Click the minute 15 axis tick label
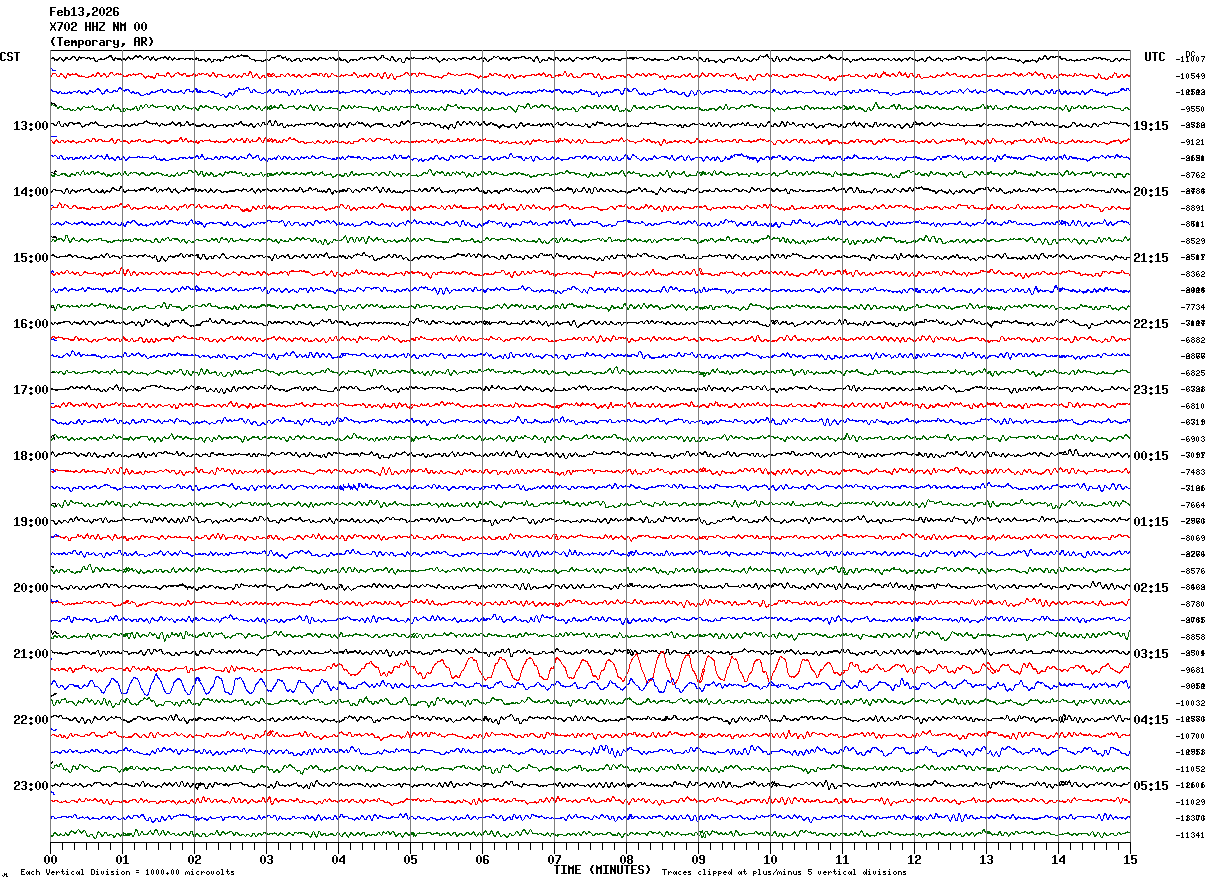Image resolution: width=1210 pixels, height=886 pixels. click(1130, 859)
